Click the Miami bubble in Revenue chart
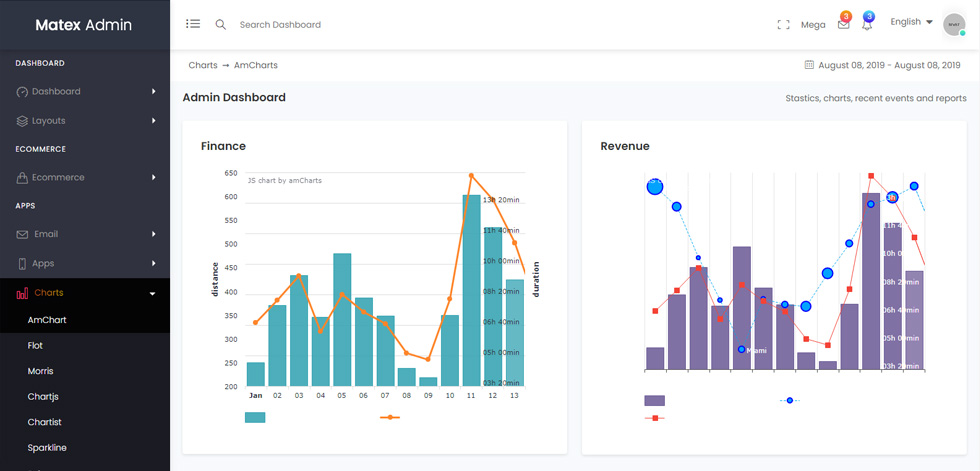Image resolution: width=980 pixels, height=471 pixels. click(741, 349)
